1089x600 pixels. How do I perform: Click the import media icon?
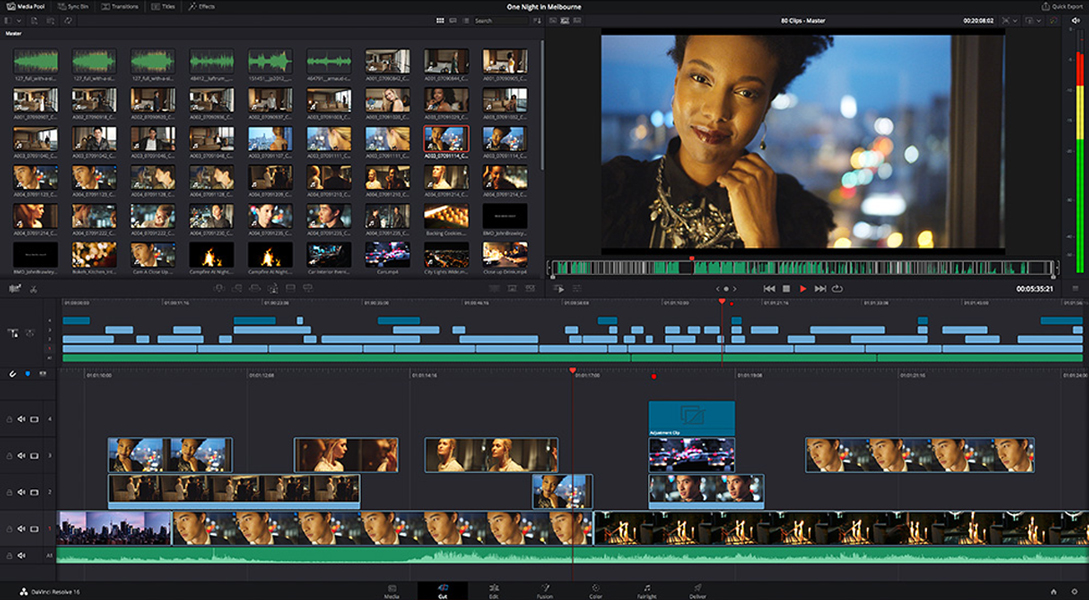point(34,21)
